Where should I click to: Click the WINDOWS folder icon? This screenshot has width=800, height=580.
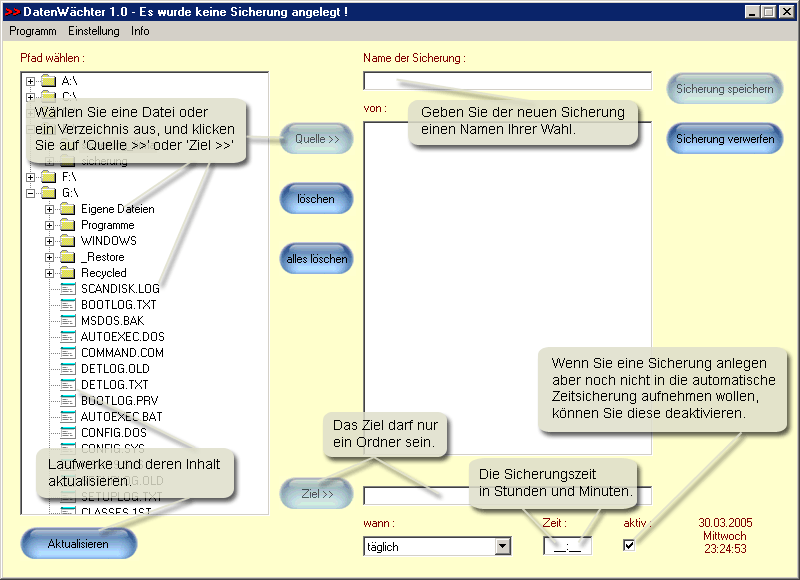point(68,241)
